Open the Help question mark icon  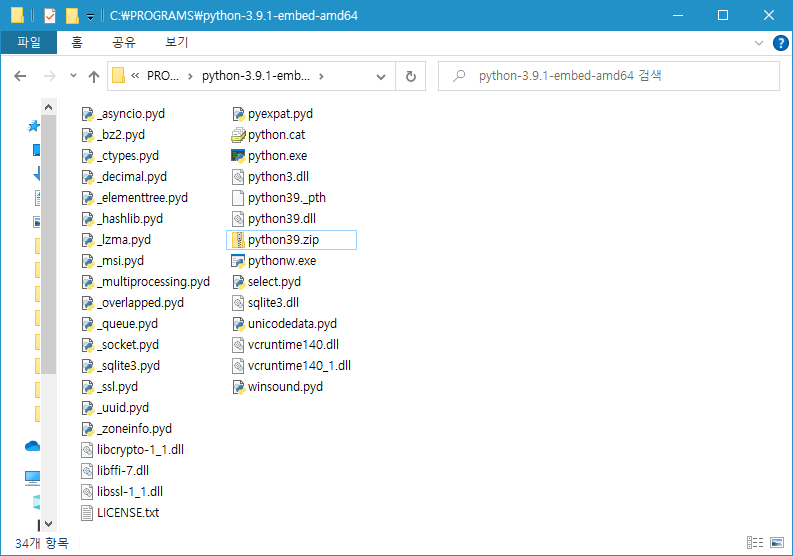tap(781, 43)
